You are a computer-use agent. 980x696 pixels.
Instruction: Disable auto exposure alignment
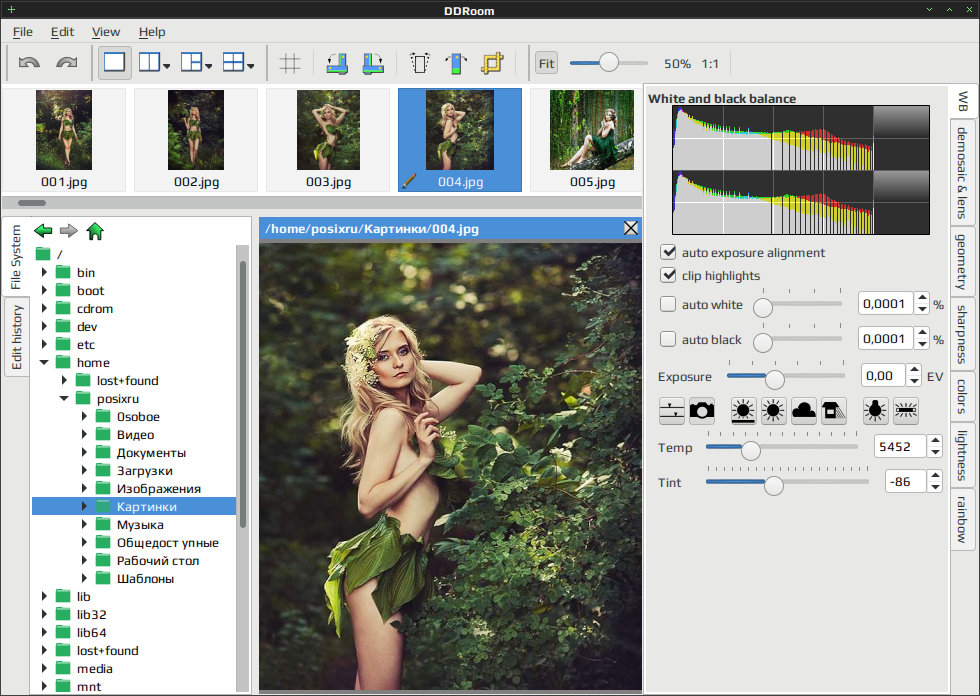click(x=668, y=252)
